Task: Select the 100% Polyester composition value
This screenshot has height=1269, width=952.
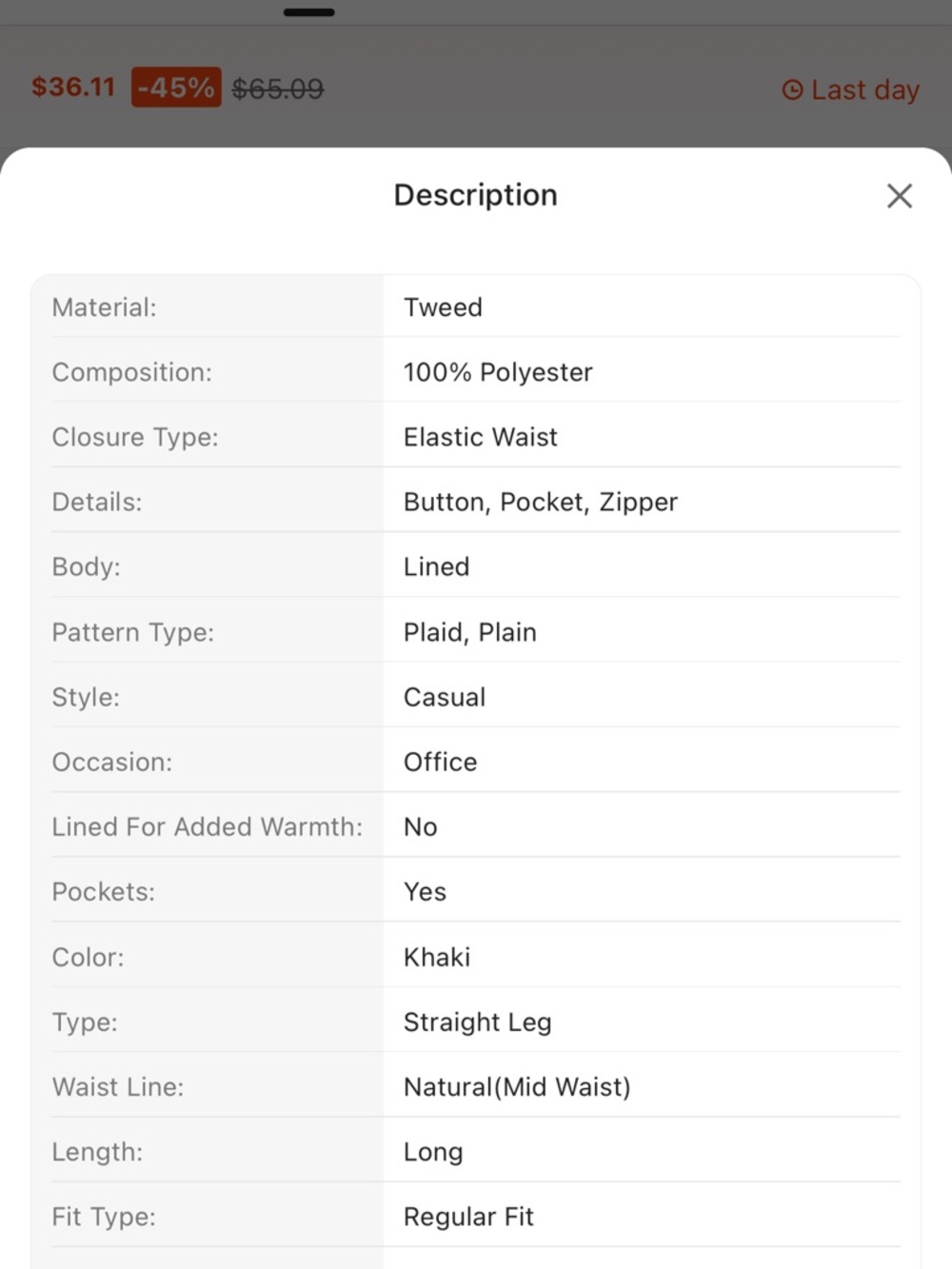Action: 498,372
